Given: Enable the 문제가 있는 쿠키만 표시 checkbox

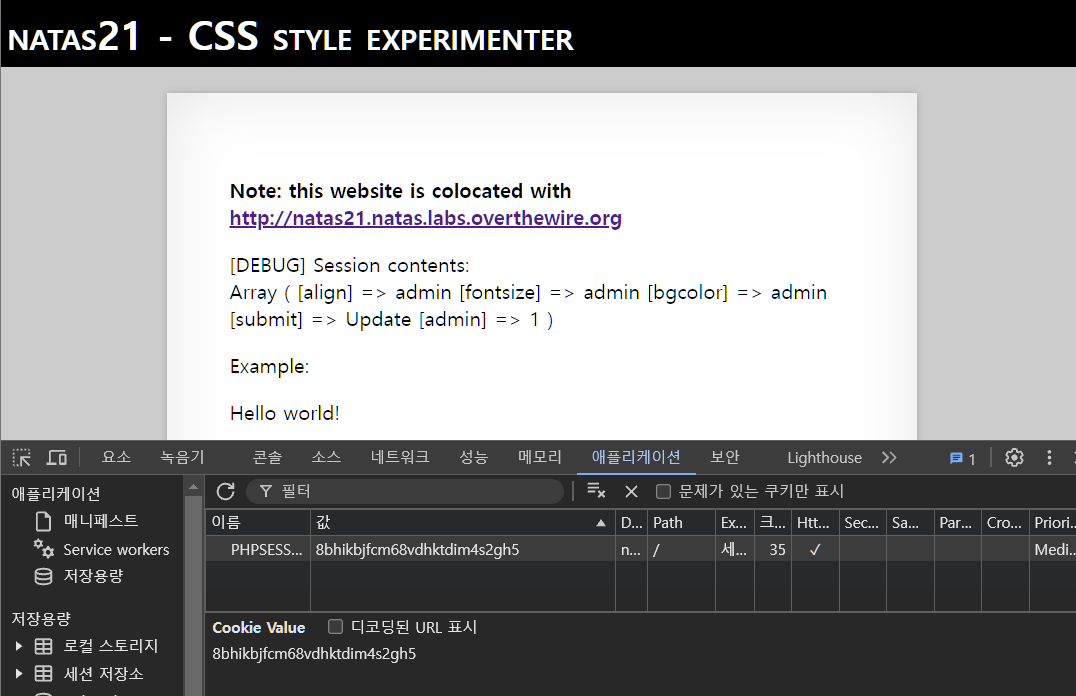Looking at the screenshot, I should click(x=663, y=491).
